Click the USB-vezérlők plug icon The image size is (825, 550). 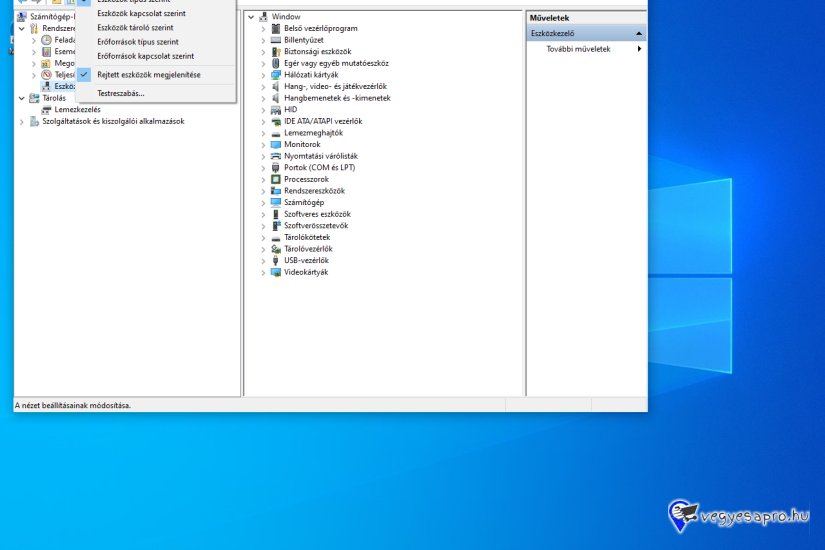click(276, 260)
